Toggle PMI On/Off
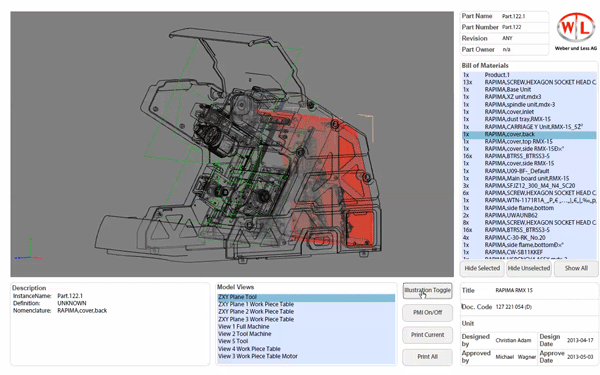Screen dimensions: 600x375 427,313
